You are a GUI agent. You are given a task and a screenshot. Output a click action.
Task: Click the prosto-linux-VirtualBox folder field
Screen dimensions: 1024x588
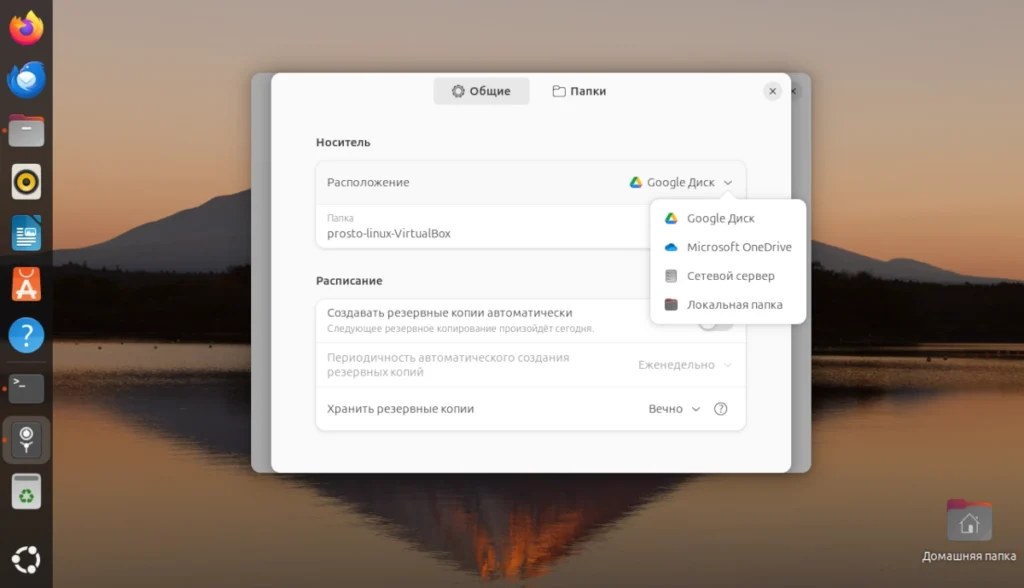point(483,227)
